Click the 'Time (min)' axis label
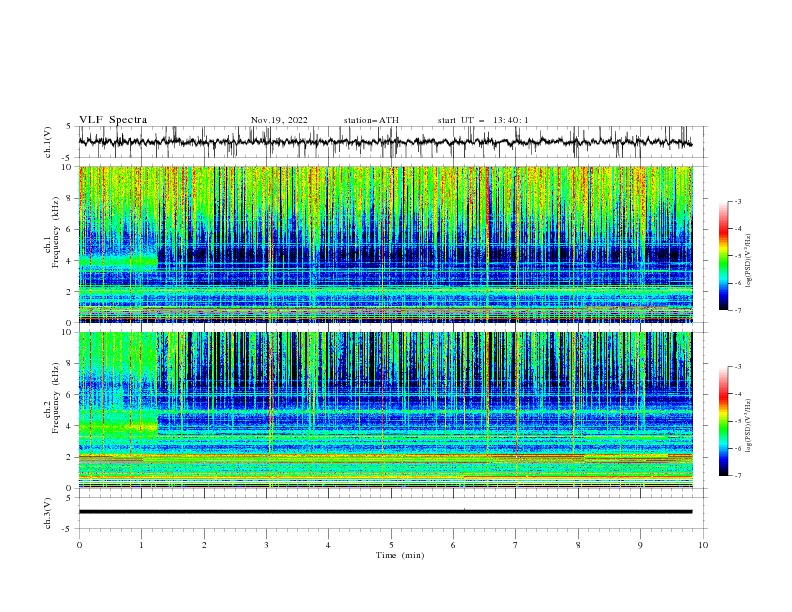The height and width of the screenshot is (612, 792). pos(400,555)
